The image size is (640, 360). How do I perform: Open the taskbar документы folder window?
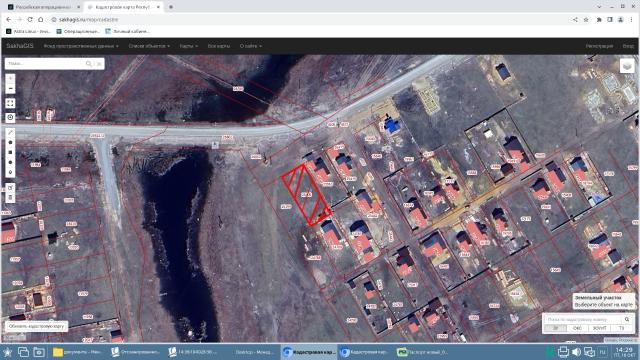(77, 352)
